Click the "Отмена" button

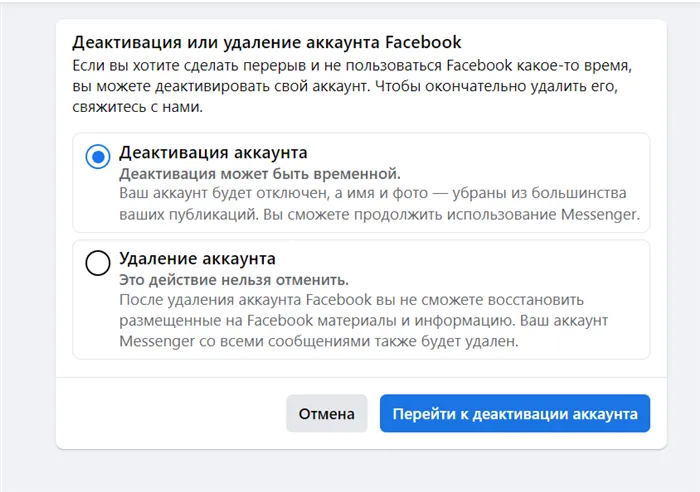click(x=326, y=413)
